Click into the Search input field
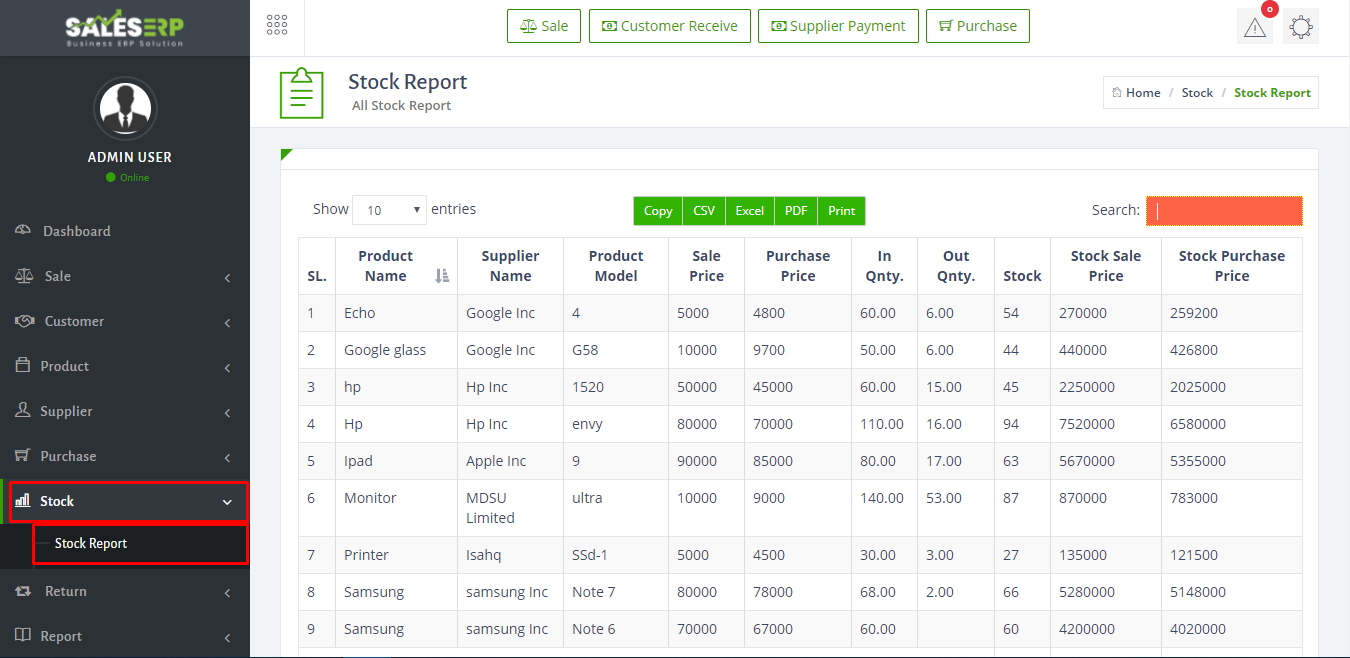 1224,211
